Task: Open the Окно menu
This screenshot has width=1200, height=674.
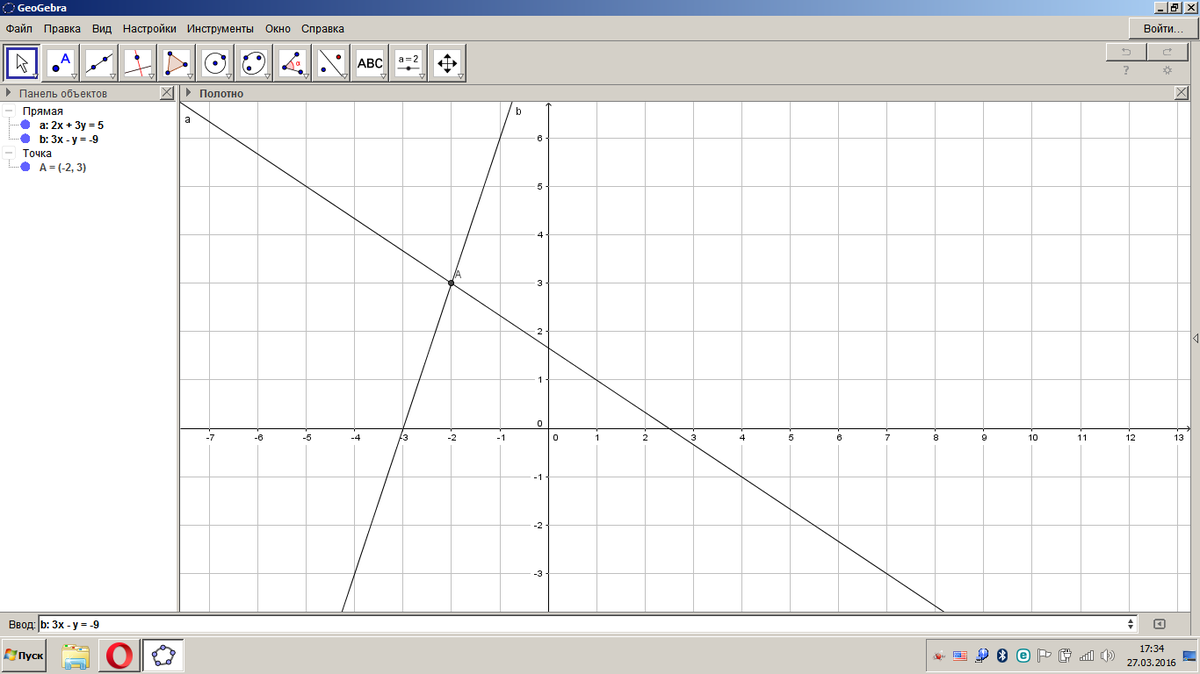Action: tap(278, 29)
